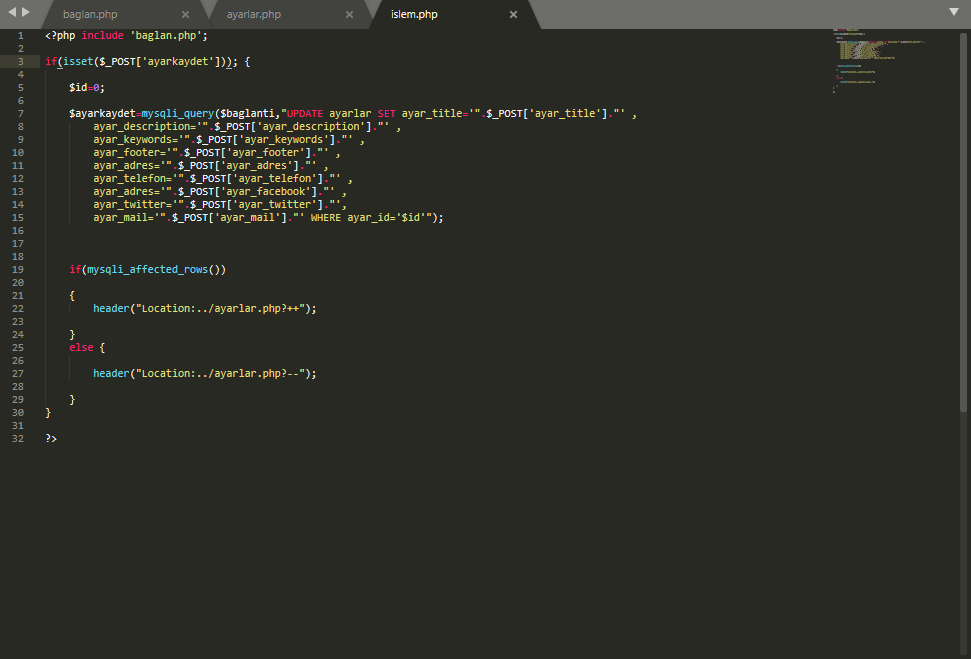Click the 'SET' SQL keyword
Viewport: 971px width, 659px height.
pos(386,113)
